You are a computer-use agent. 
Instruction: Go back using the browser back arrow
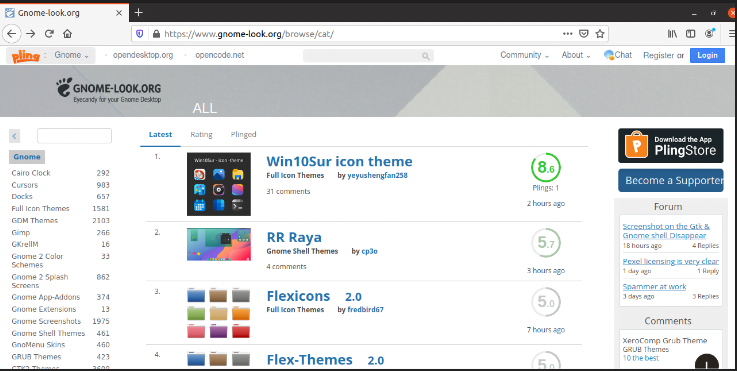pos(11,34)
